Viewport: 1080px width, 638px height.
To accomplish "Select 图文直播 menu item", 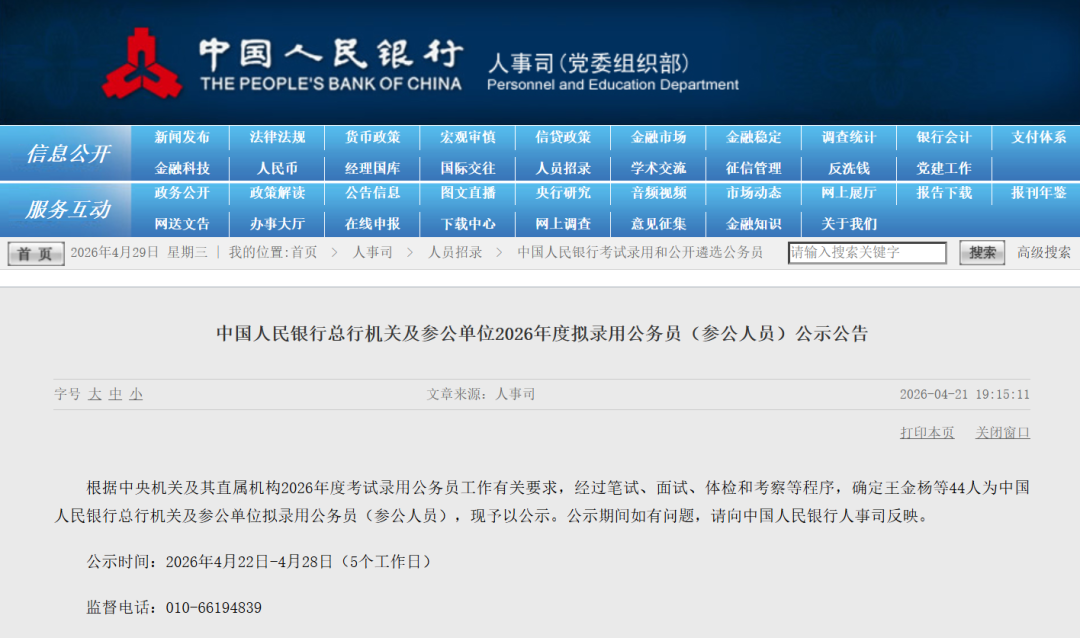I will click(x=468, y=193).
